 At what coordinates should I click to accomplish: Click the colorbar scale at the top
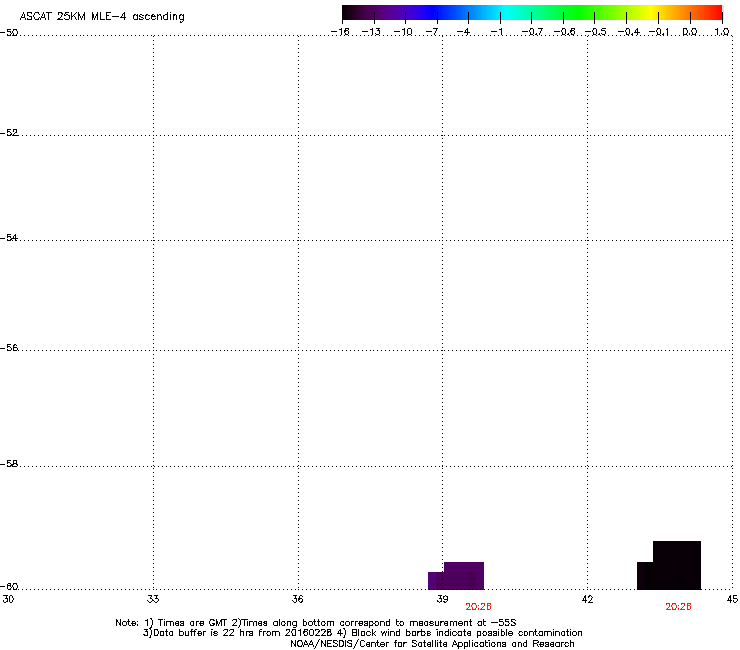pos(532,13)
